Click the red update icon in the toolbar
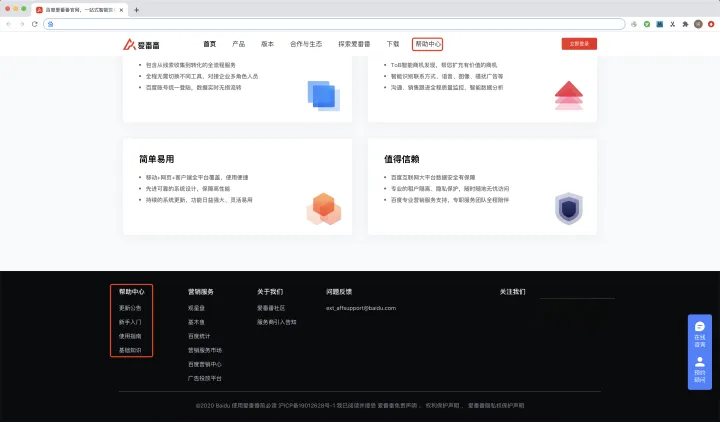Image resolution: width=720 pixels, height=422 pixels. (x=711, y=24)
